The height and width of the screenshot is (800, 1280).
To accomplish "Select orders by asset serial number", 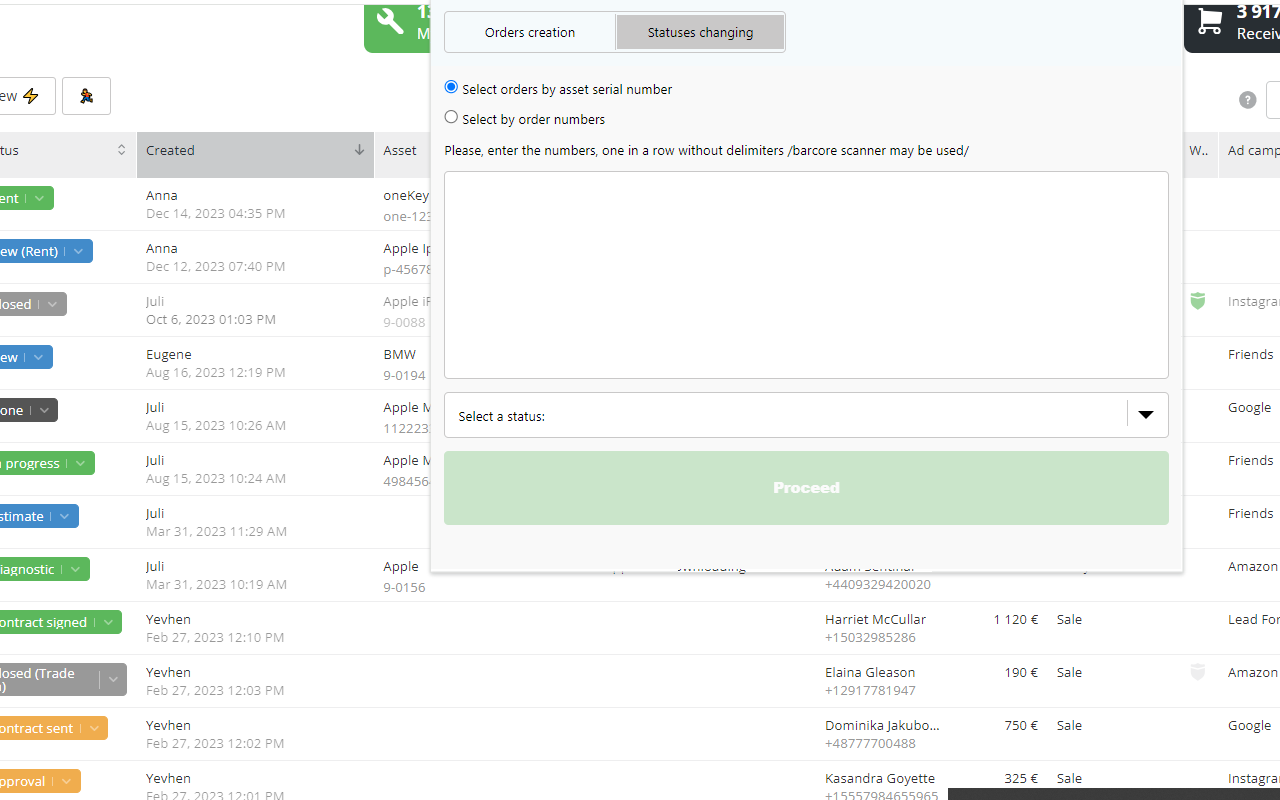I will [451, 87].
